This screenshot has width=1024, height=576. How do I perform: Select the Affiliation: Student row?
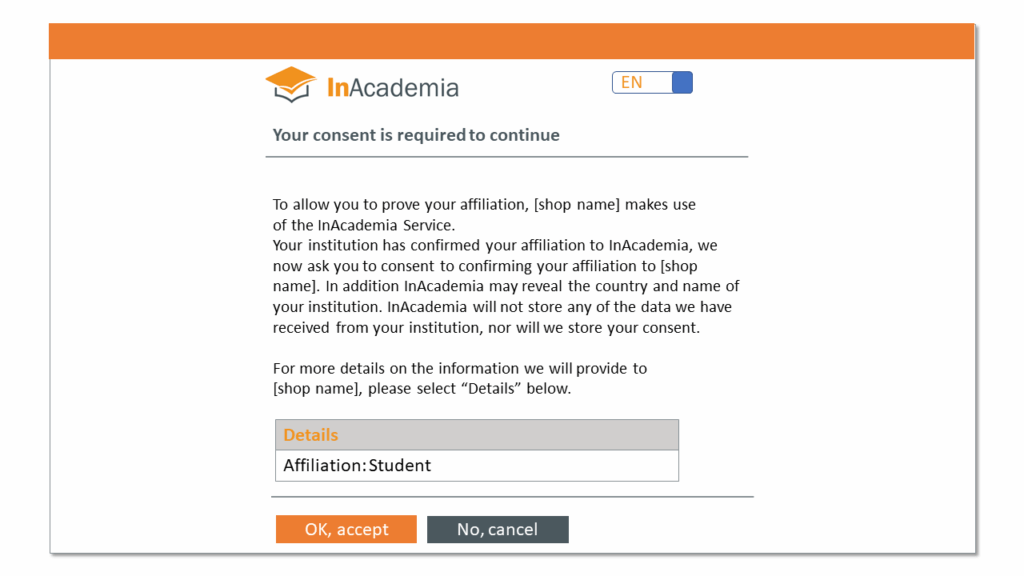click(477, 465)
